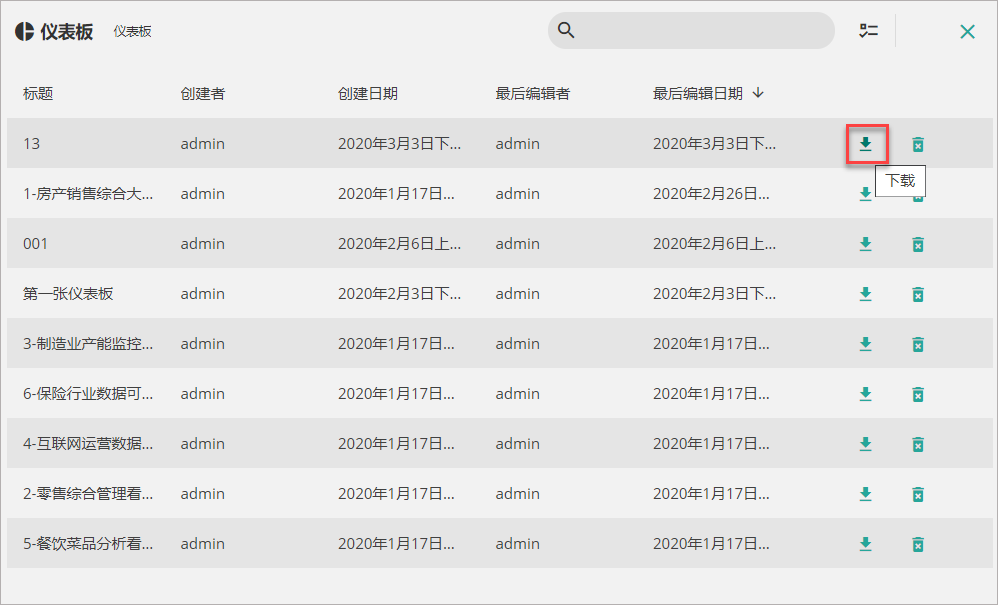Sort by 创建日期 column header
998x605 pixels.
point(367,94)
